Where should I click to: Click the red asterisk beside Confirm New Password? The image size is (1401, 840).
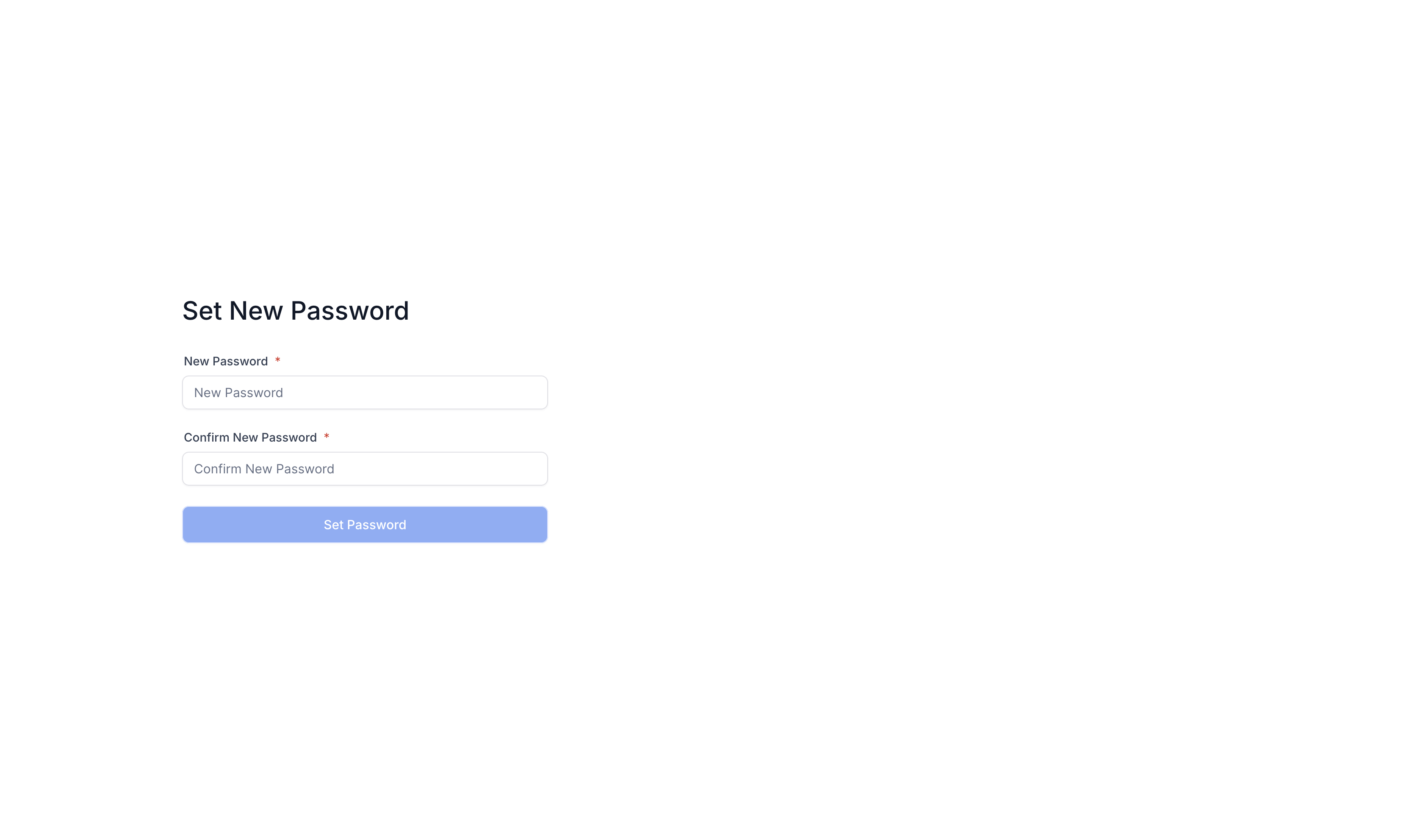pyautogui.click(x=327, y=437)
